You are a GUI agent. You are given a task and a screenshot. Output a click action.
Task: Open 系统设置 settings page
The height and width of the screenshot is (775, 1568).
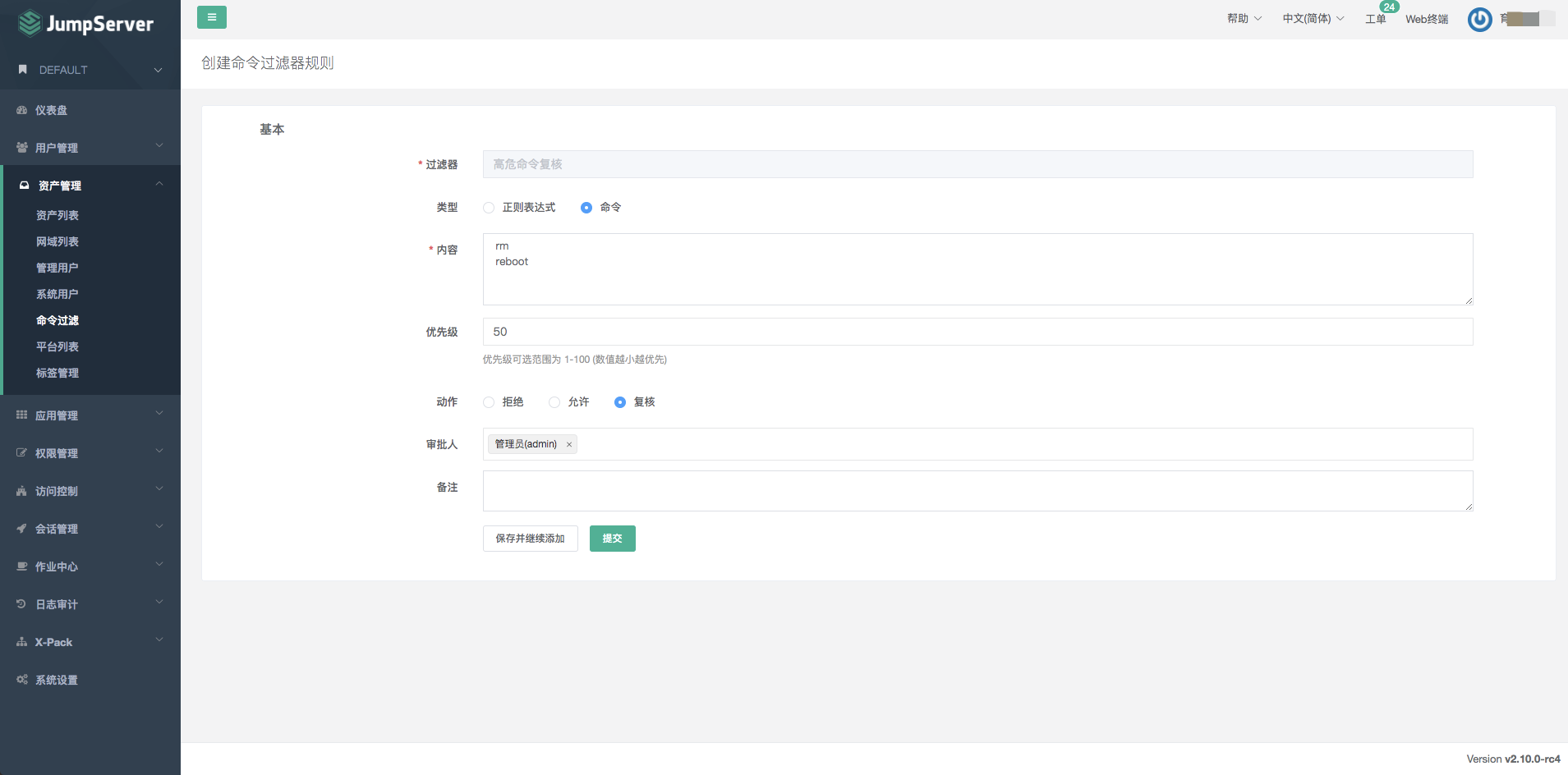click(x=57, y=680)
